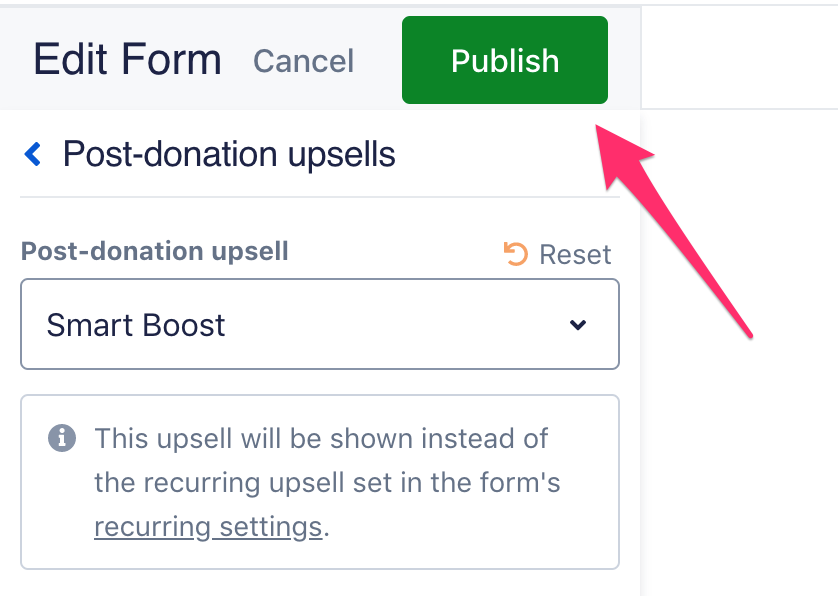This screenshot has height=596, width=838.
Task: Click the pink arrow's pointed tip
Action: coord(601,128)
